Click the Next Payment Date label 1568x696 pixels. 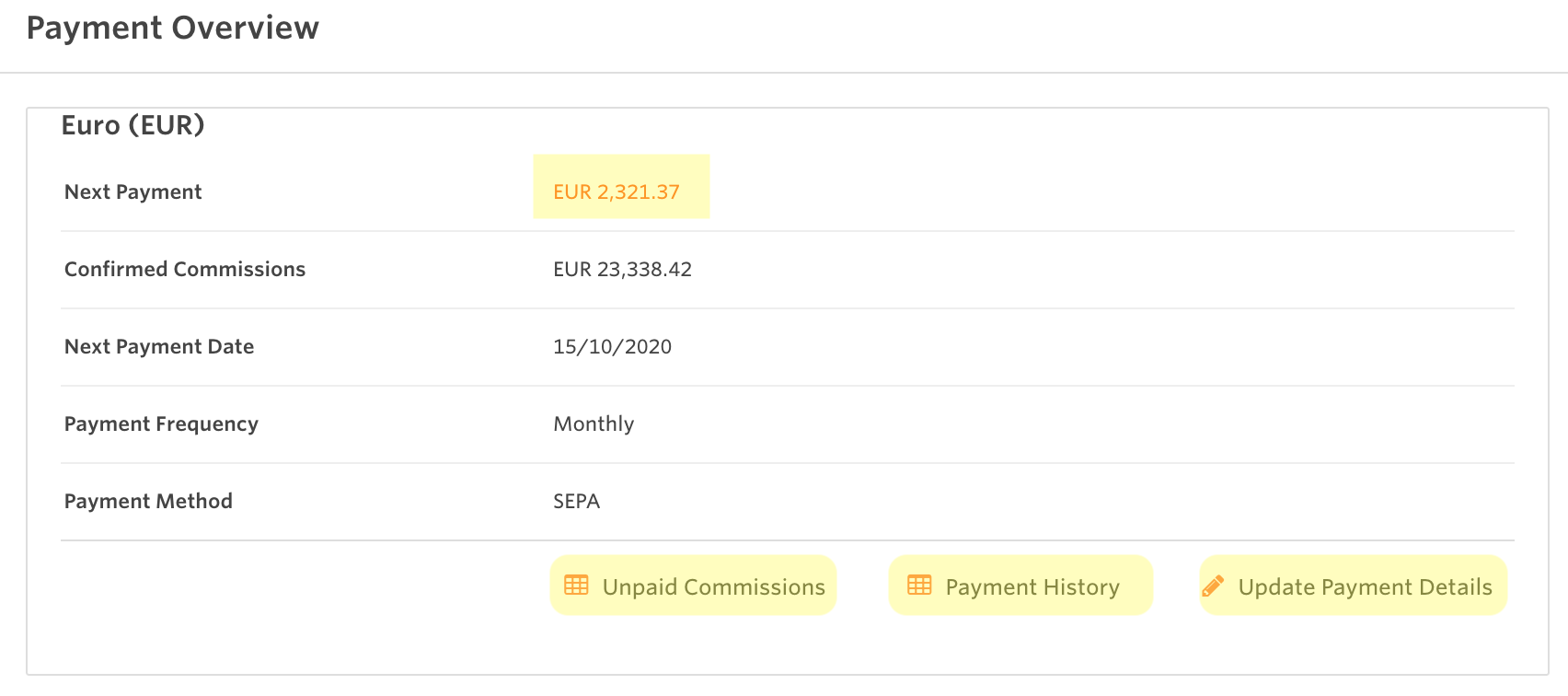point(159,346)
